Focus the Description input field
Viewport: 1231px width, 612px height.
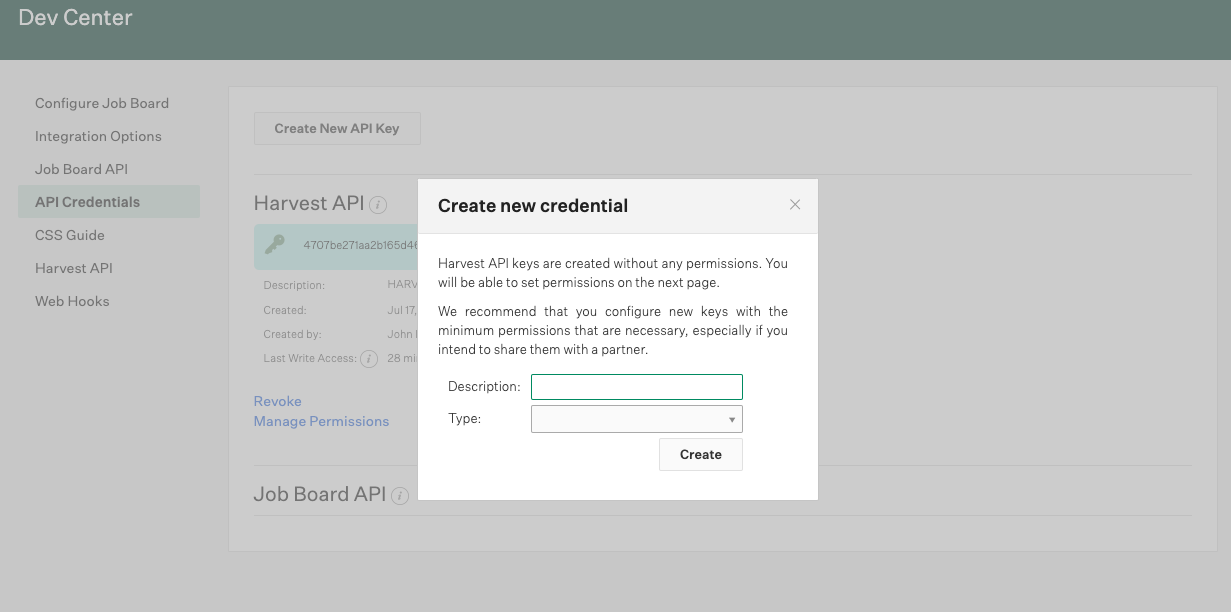coord(637,387)
